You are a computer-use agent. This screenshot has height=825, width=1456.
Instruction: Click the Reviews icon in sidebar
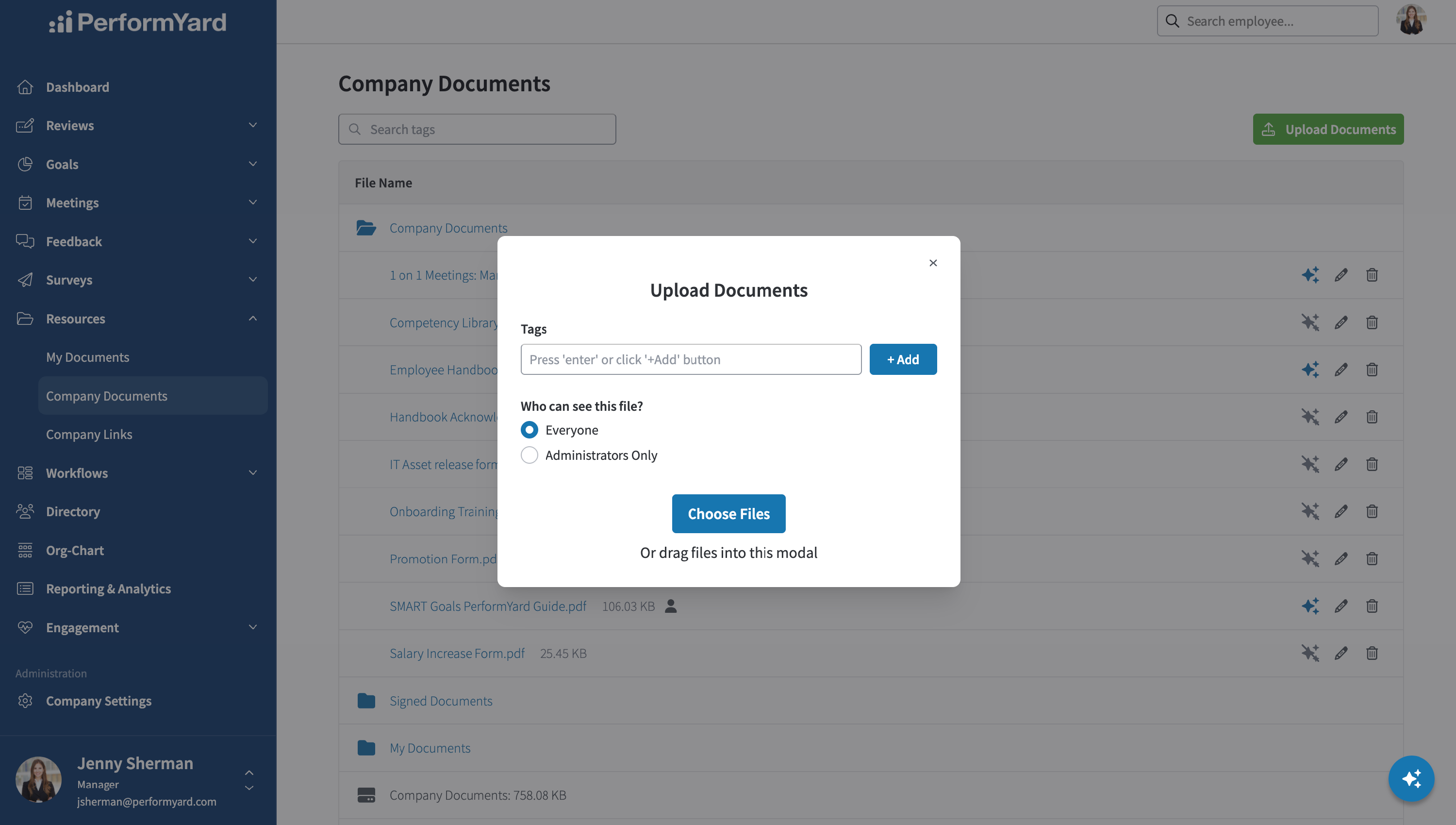point(25,125)
